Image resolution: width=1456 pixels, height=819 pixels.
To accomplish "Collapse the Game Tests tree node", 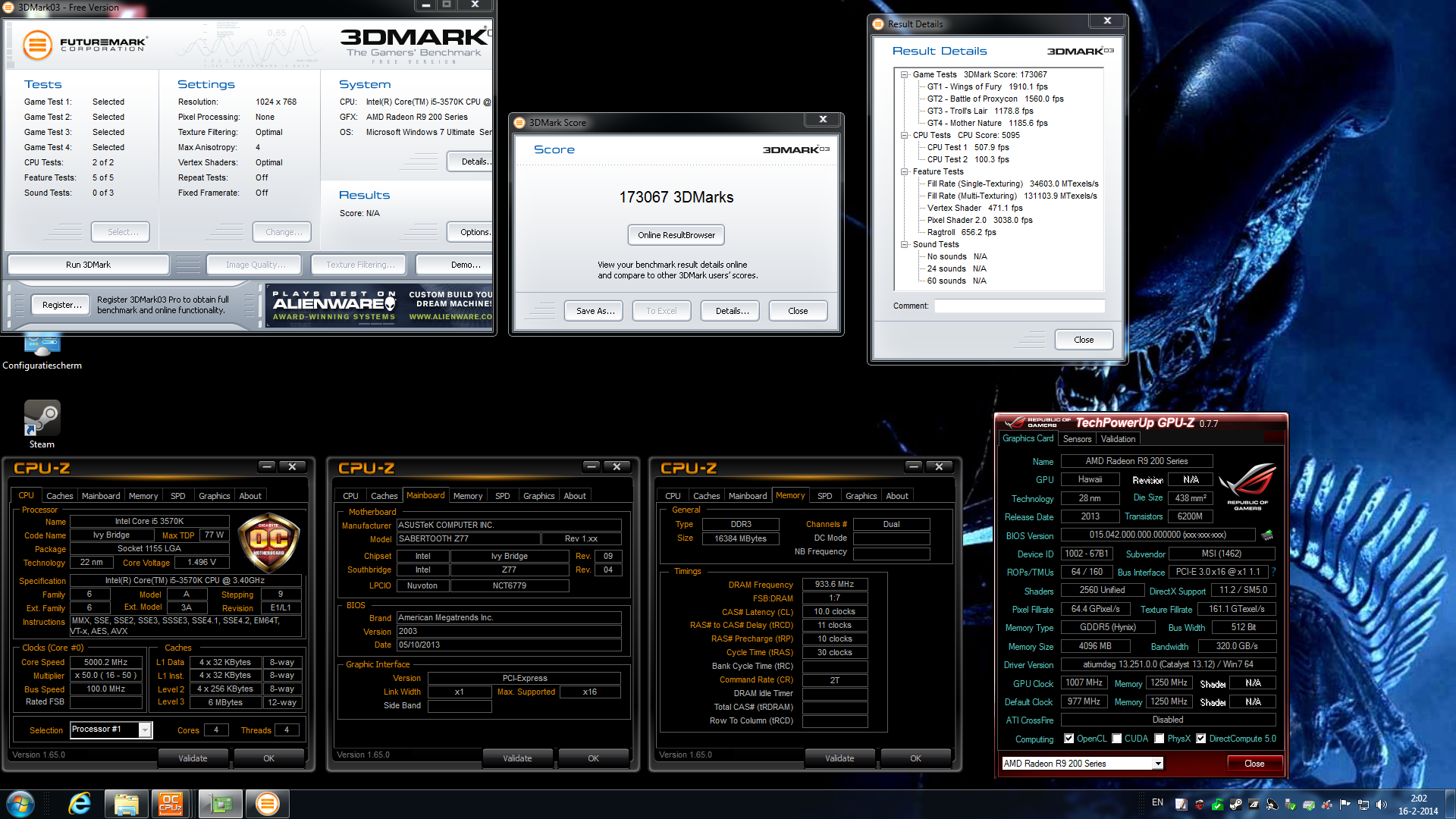I will [904, 74].
